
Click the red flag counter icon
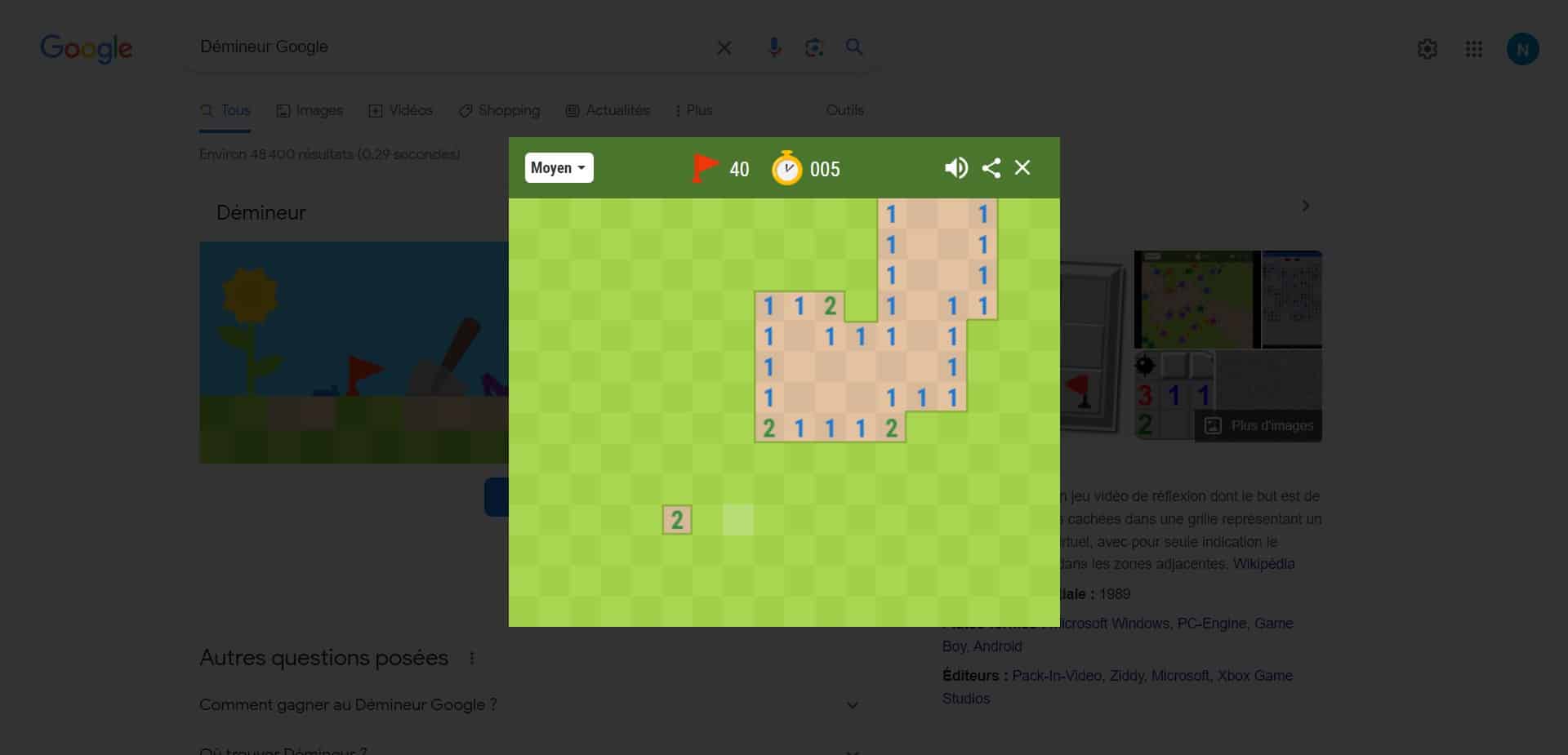click(x=704, y=168)
